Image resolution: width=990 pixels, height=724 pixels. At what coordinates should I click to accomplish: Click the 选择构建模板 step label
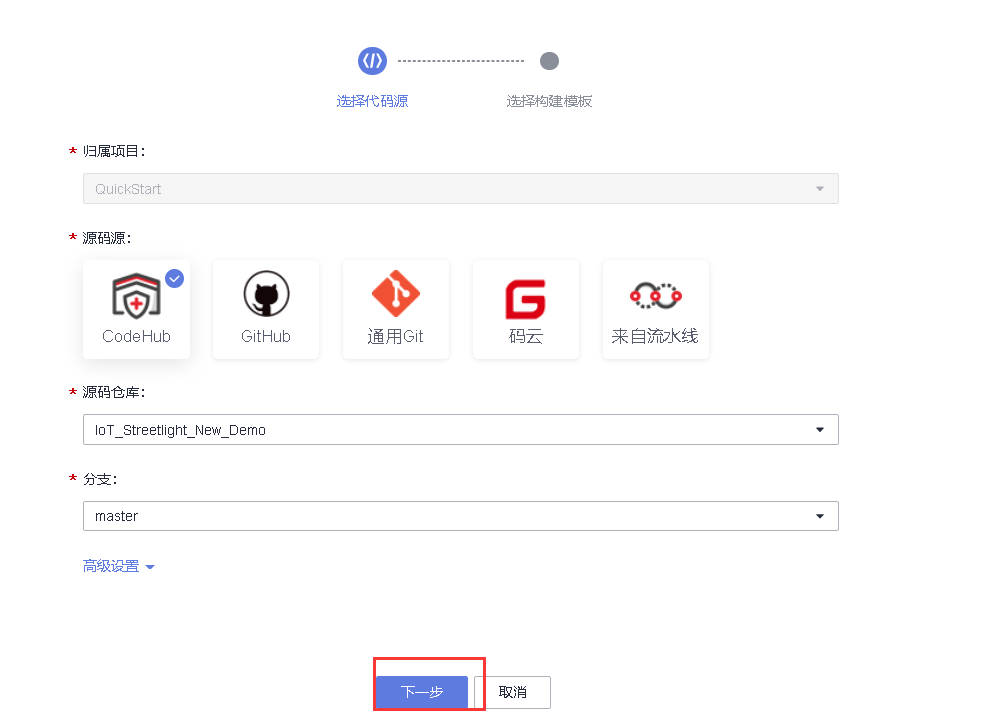point(549,101)
